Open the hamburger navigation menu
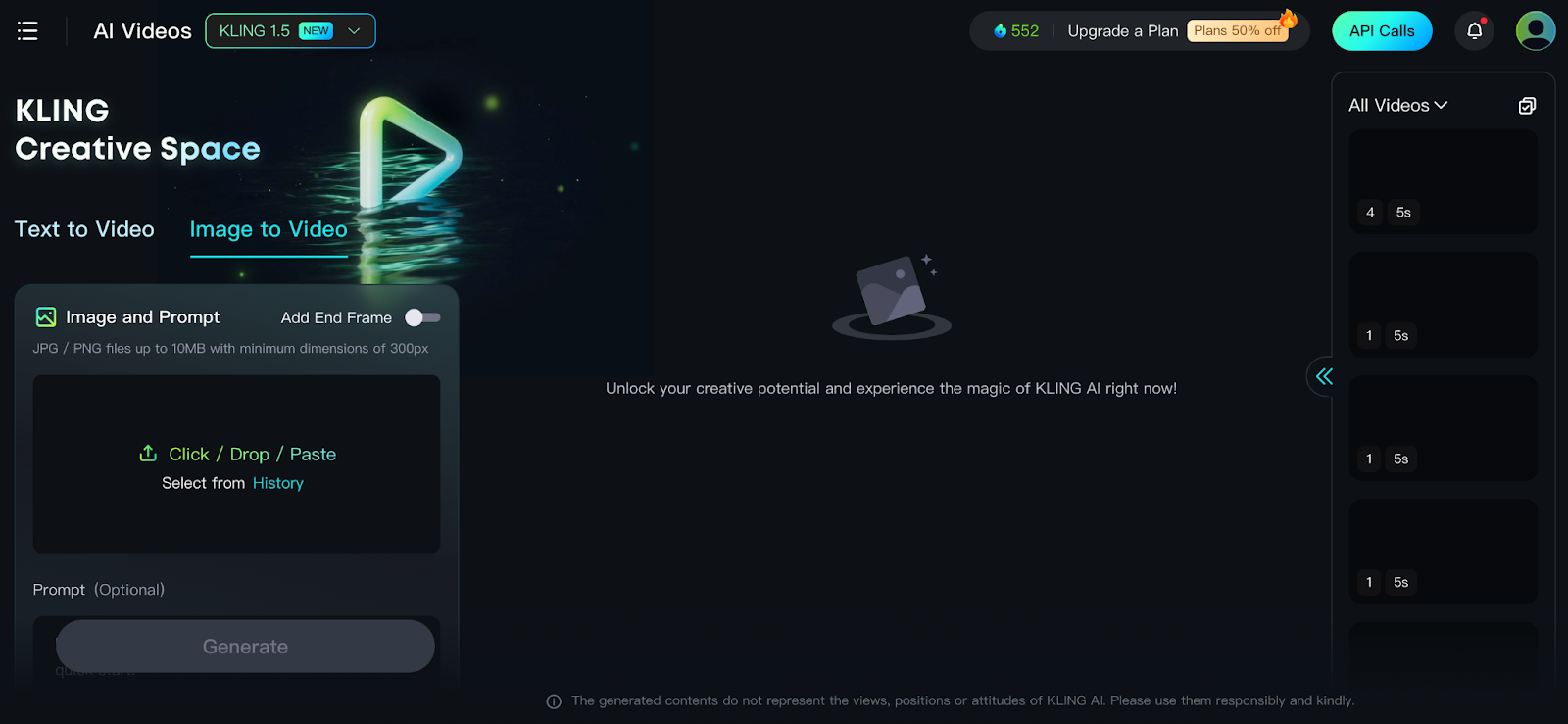 pos(27,31)
